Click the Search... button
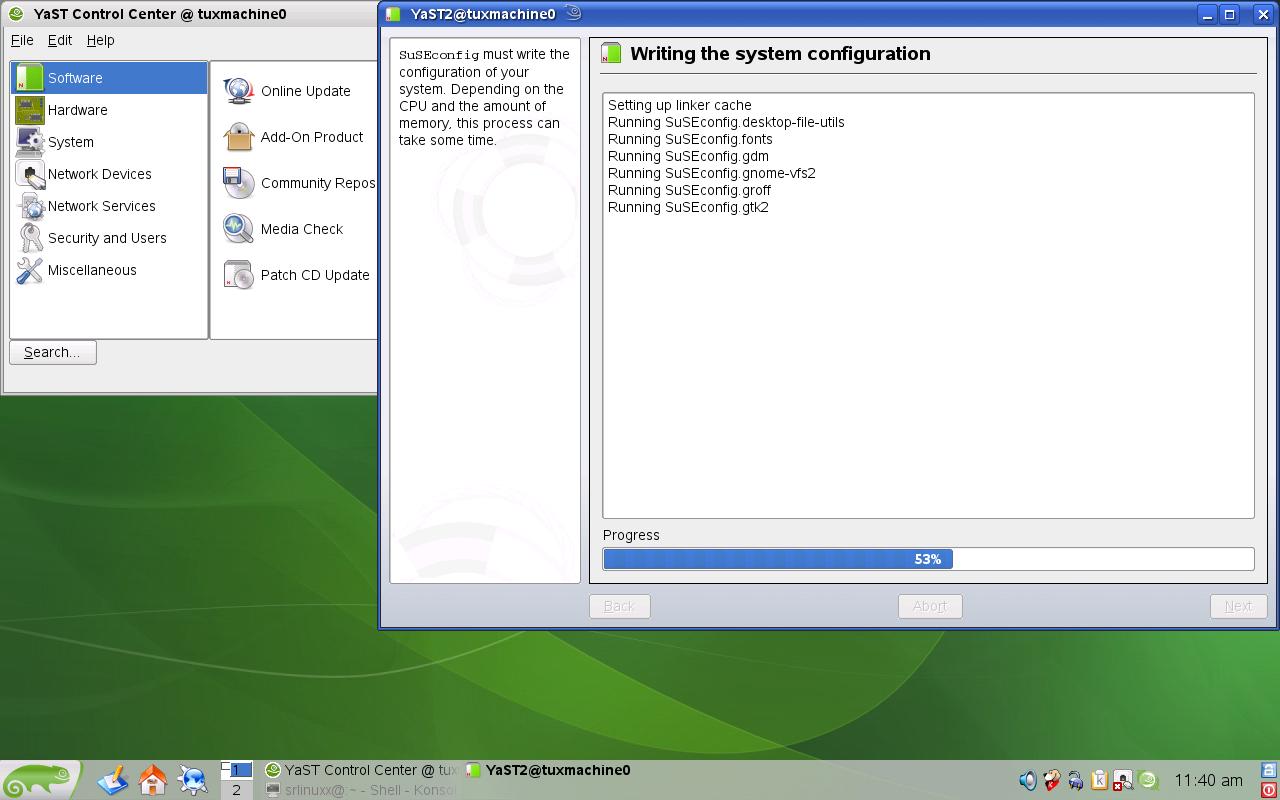1280x800 pixels. click(x=53, y=352)
